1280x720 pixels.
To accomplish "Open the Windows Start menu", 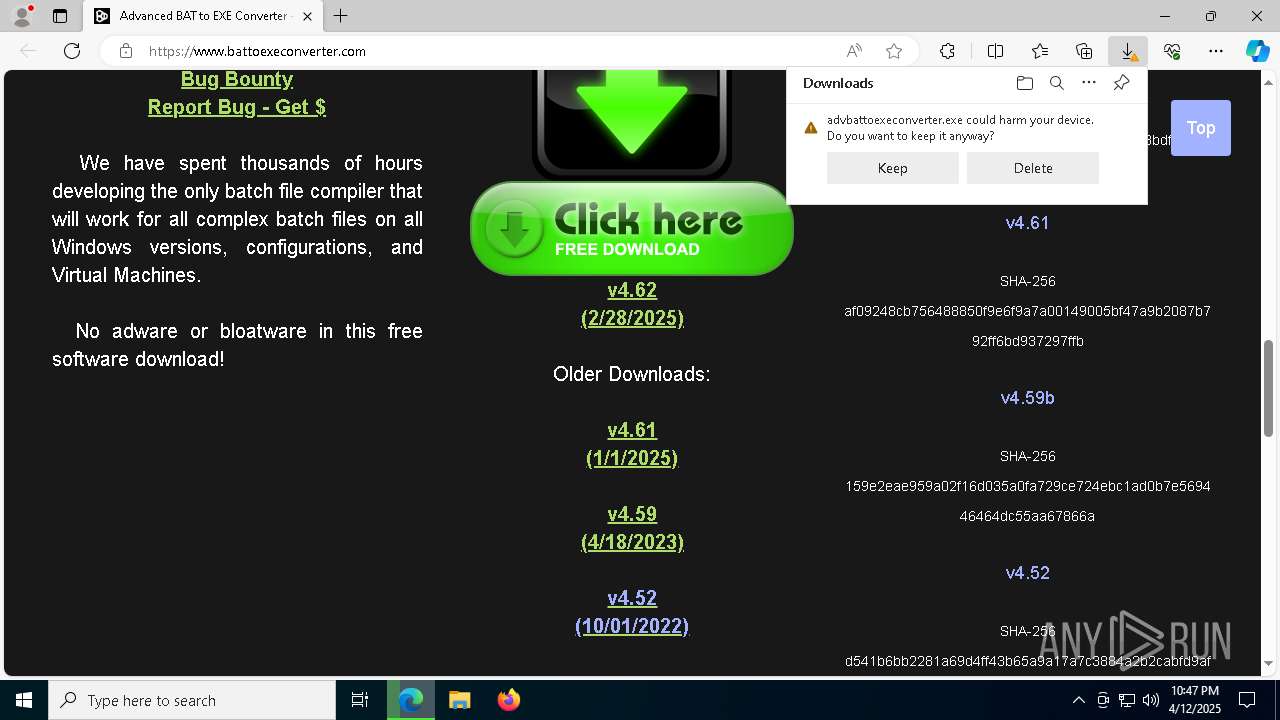I will [x=24, y=700].
